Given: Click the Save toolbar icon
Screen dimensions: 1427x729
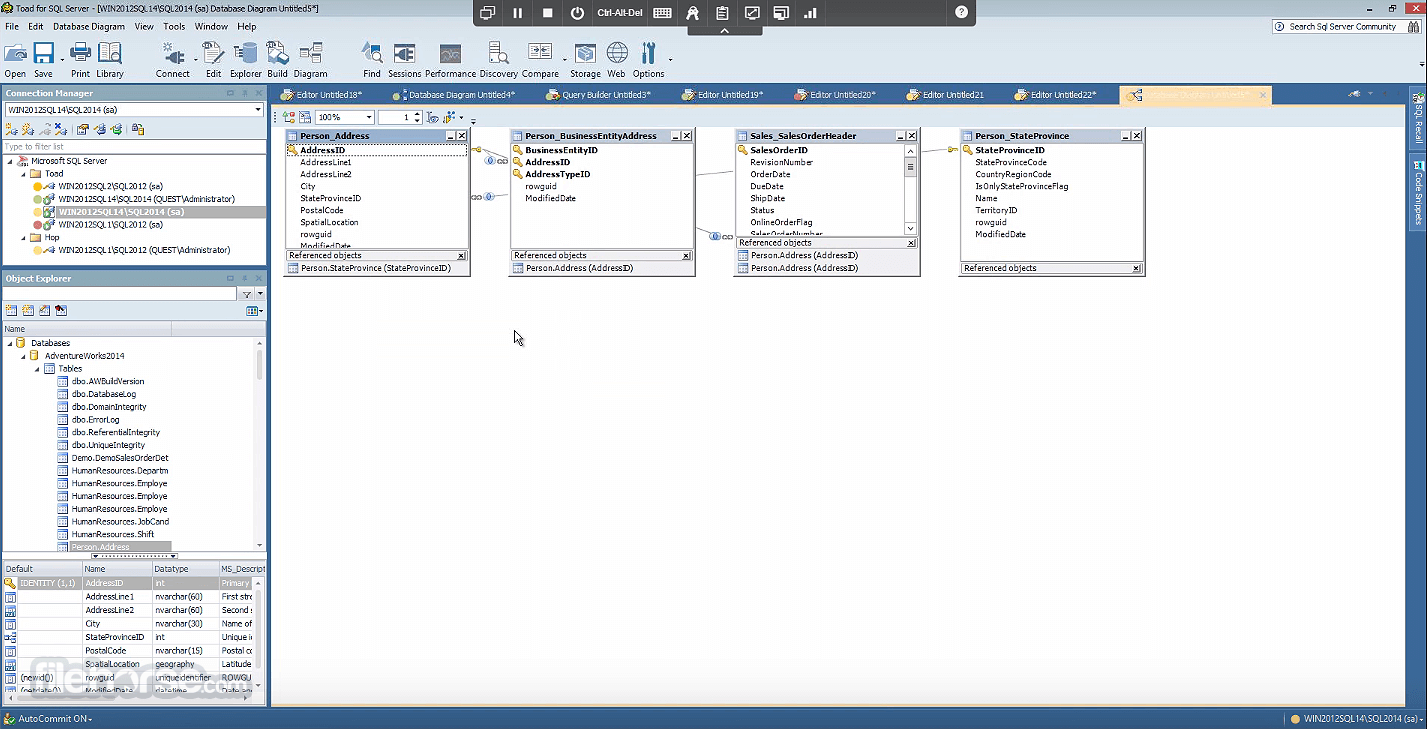Looking at the screenshot, I should (43, 59).
